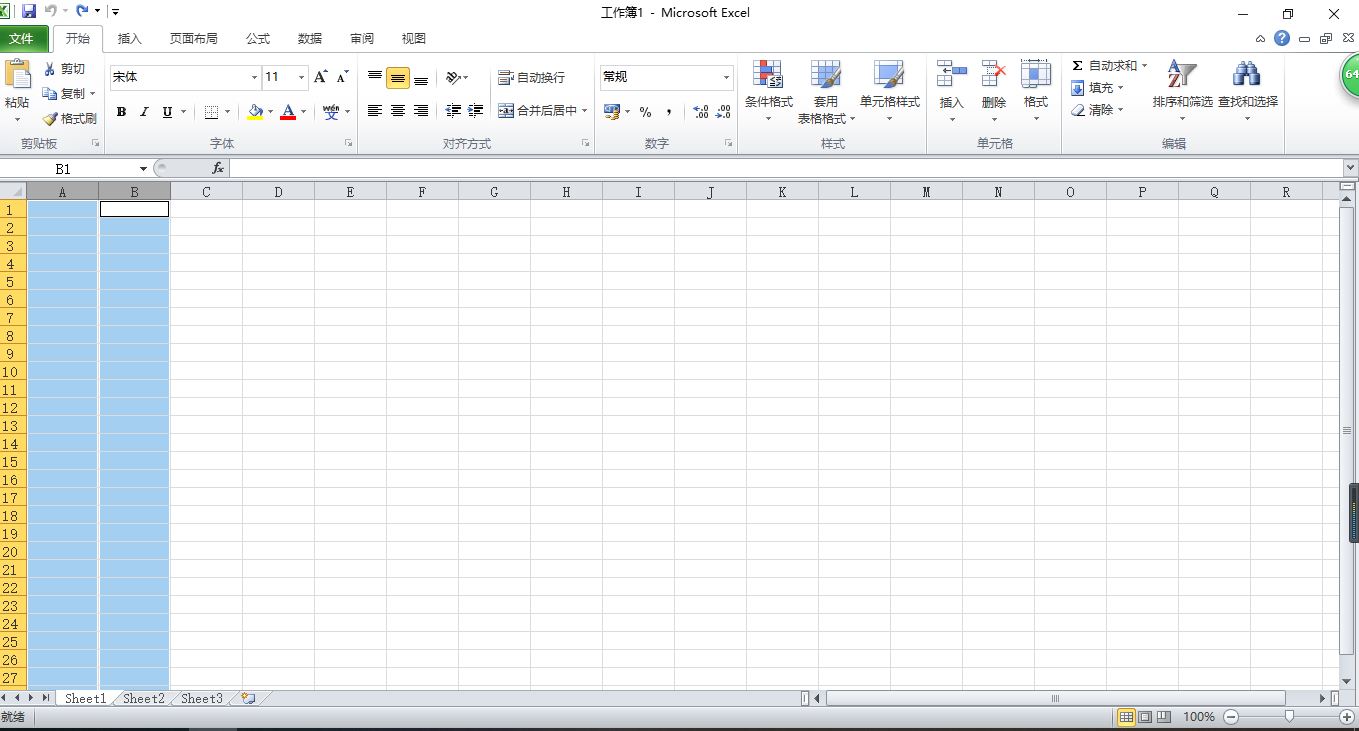The height and width of the screenshot is (731, 1359).
Task: Toggle Wrap Text (自动换行)
Action: click(531, 77)
